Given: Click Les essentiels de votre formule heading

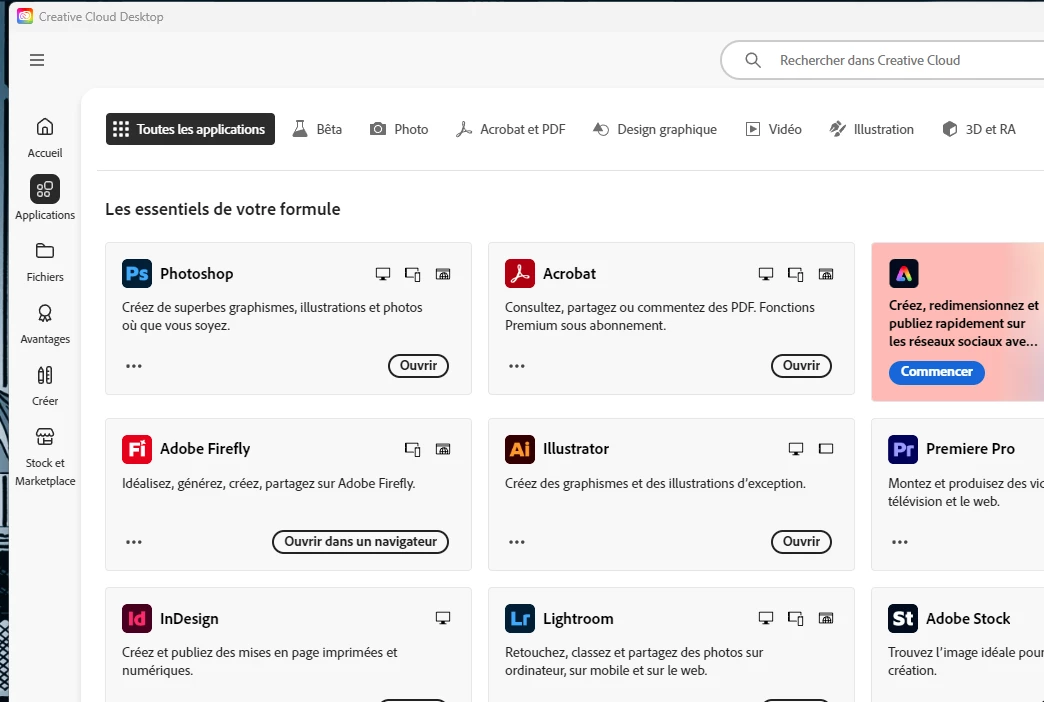Looking at the screenshot, I should [x=222, y=209].
